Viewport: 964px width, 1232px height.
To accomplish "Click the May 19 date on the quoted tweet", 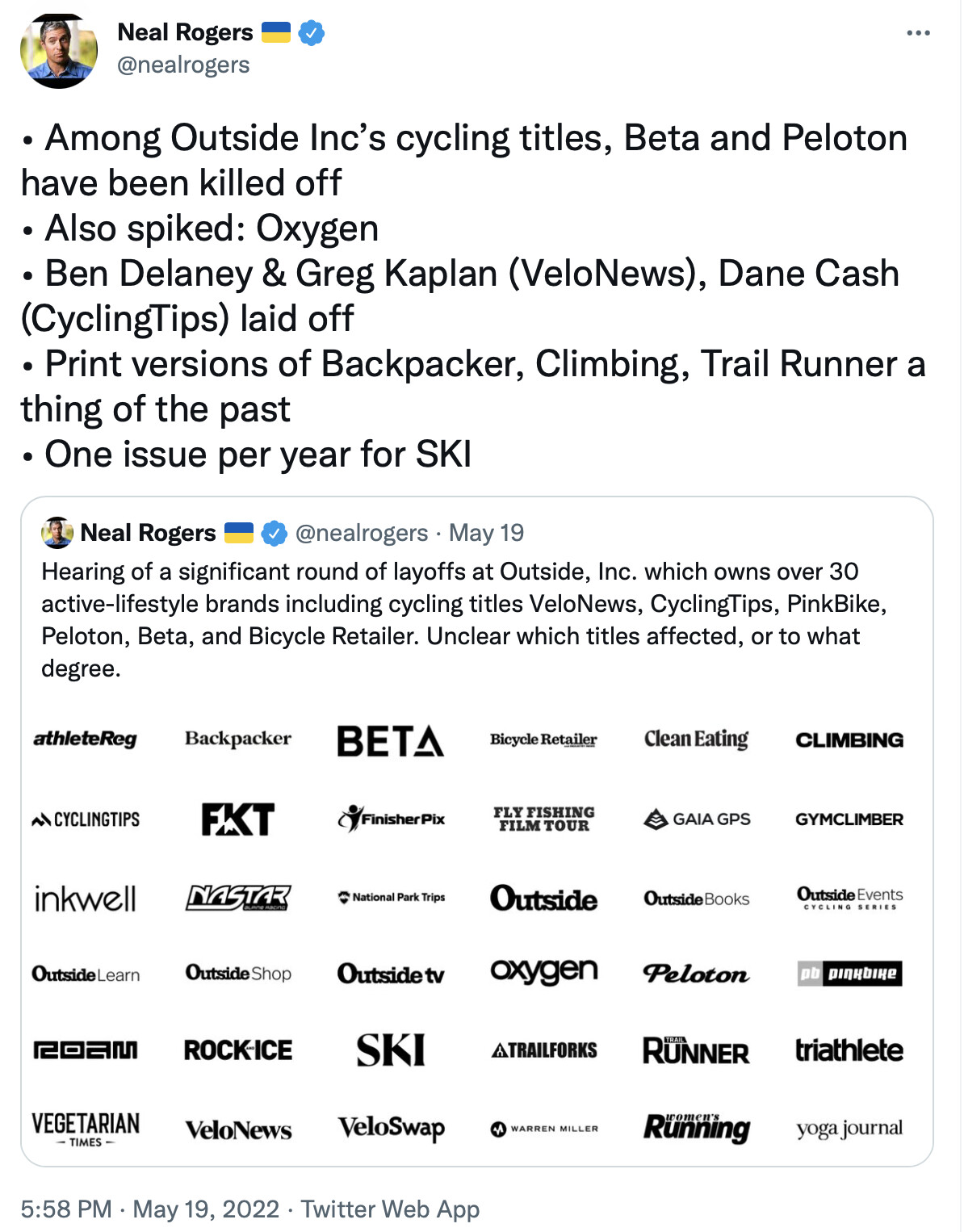I will click(x=486, y=533).
